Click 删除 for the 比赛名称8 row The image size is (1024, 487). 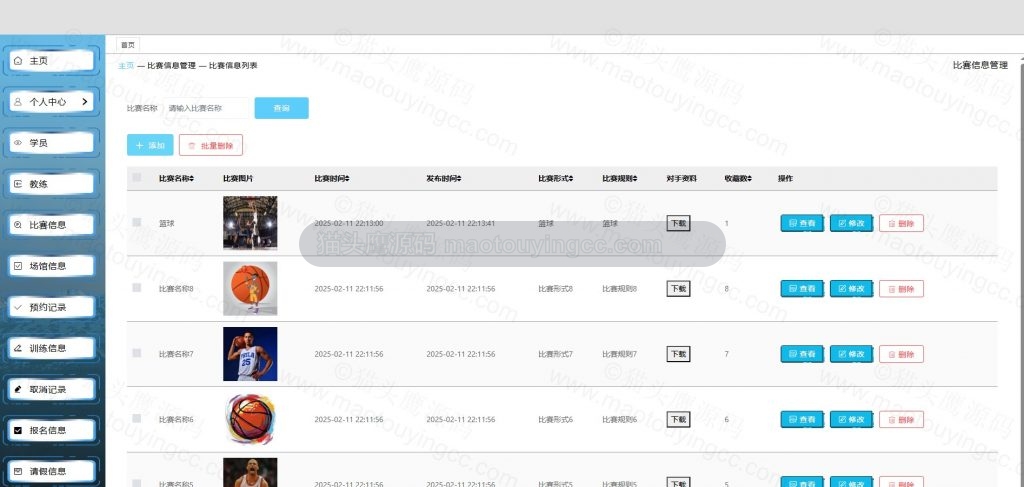(901, 289)
